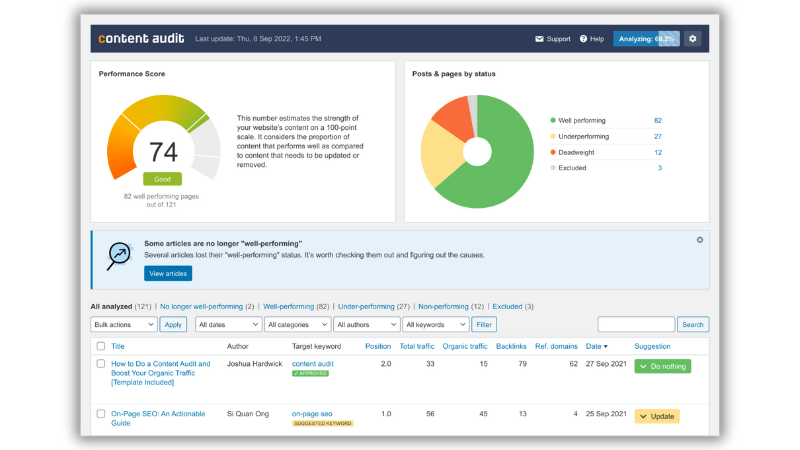Click the Well performing count 82
Screen dimensions: 800x450
coord(658,120)
